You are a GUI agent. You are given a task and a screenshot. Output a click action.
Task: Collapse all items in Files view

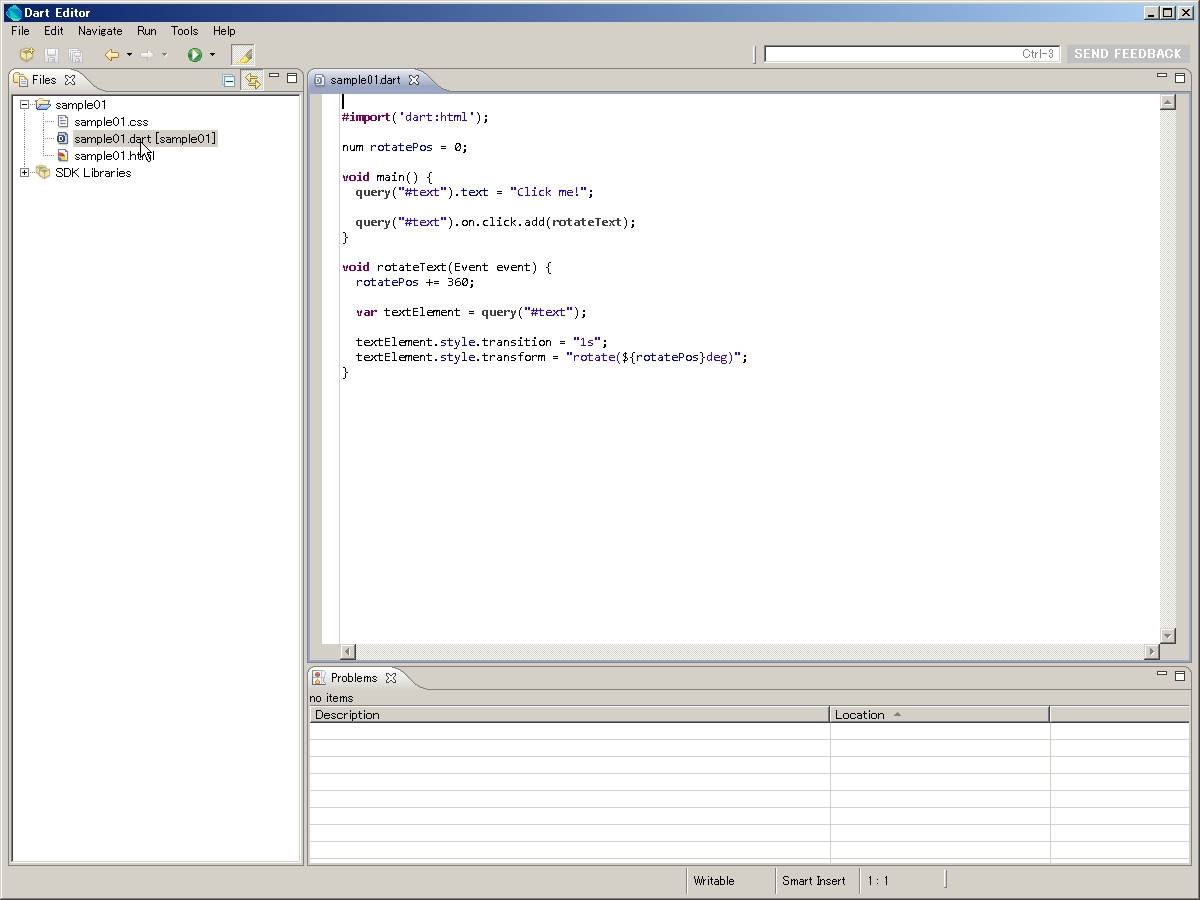[x=229, y=80]
